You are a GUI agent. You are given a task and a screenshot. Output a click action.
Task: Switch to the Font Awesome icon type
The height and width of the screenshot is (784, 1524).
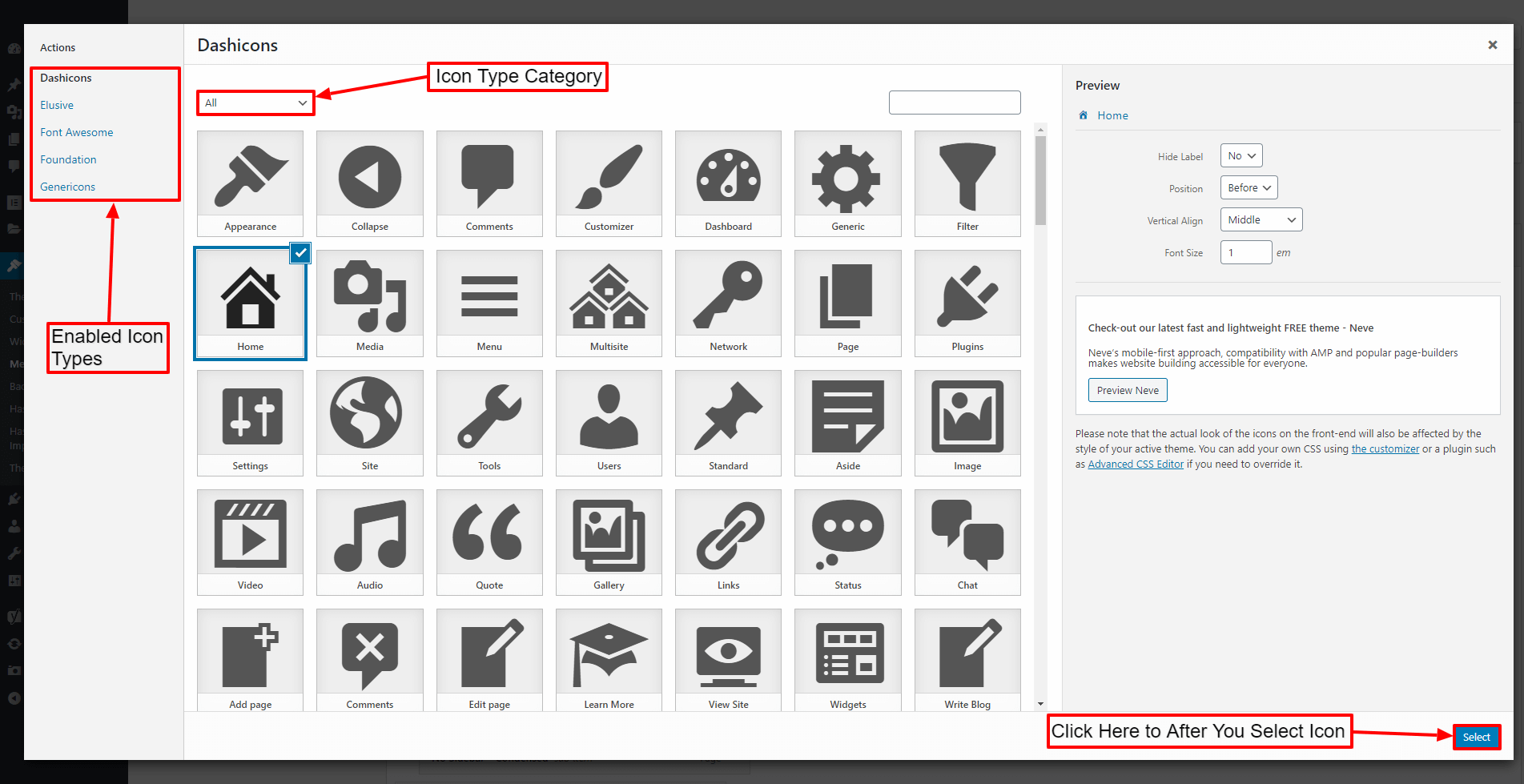77,132
